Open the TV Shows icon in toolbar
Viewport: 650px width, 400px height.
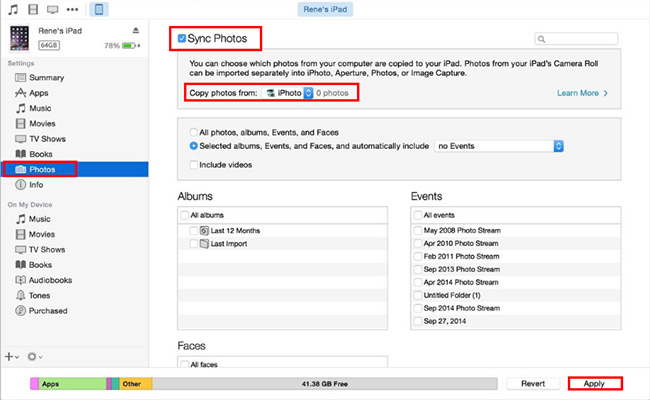point(52,9)
